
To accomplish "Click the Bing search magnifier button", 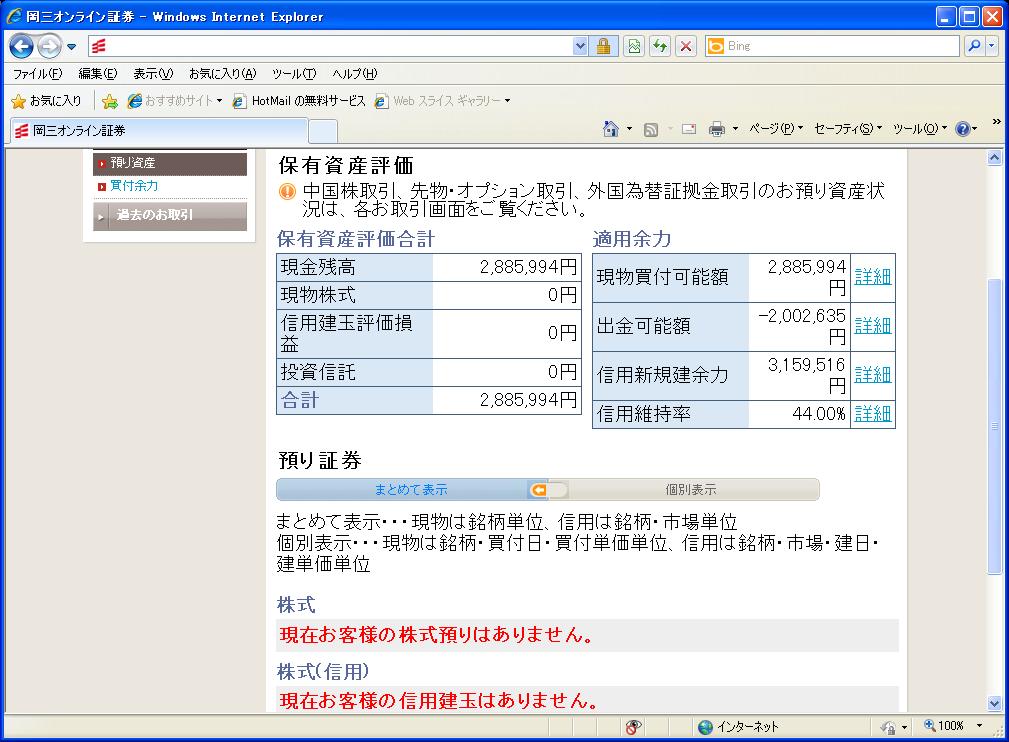I will [x=973, y=46].
